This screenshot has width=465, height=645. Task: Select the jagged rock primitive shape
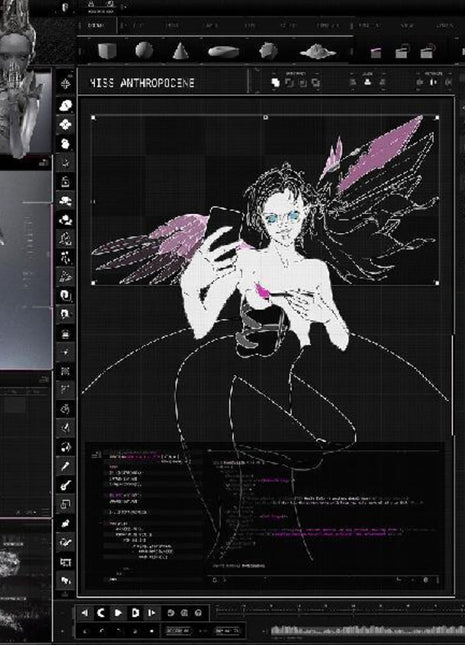tap(268, 51)
